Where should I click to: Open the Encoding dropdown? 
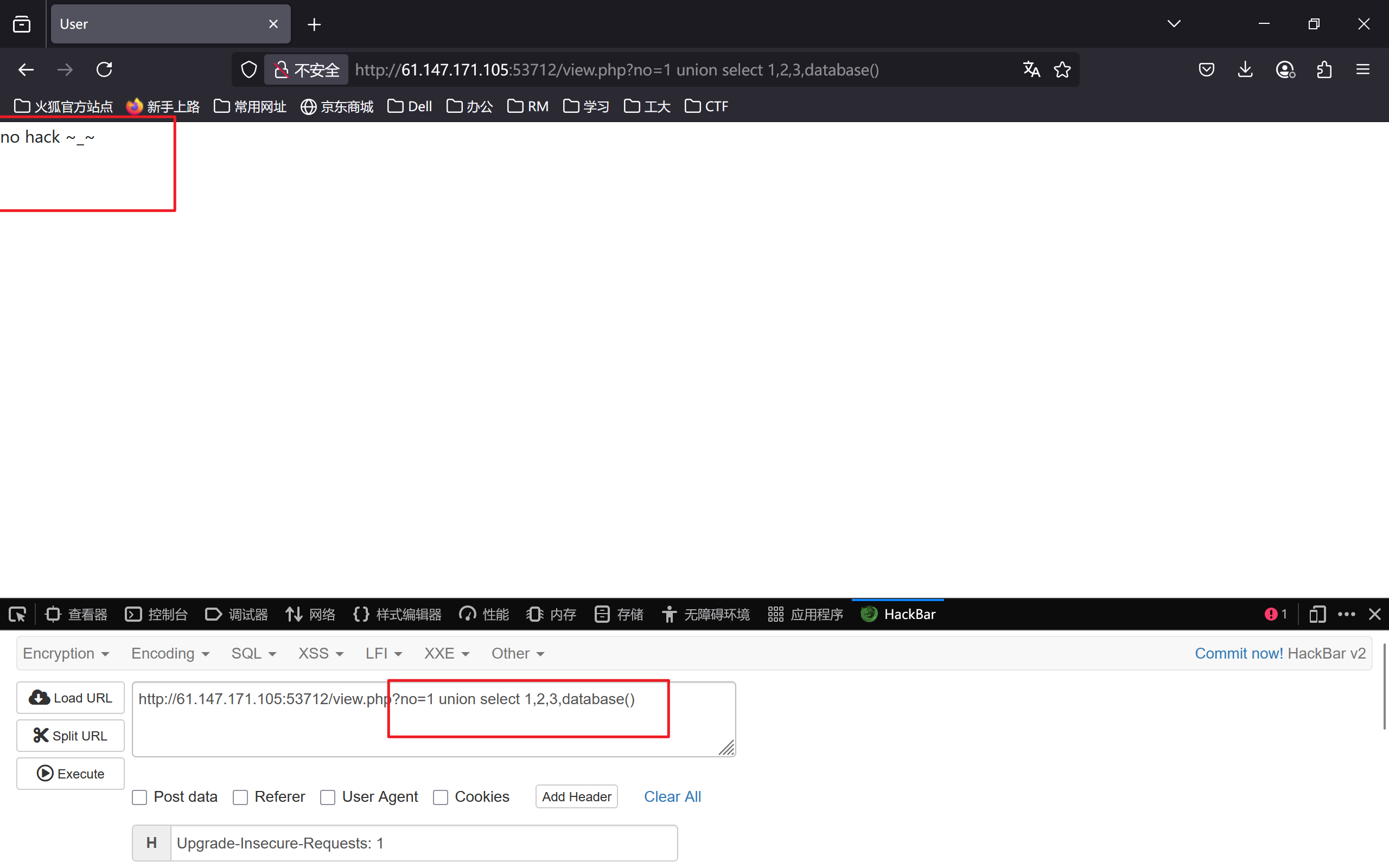170,653
